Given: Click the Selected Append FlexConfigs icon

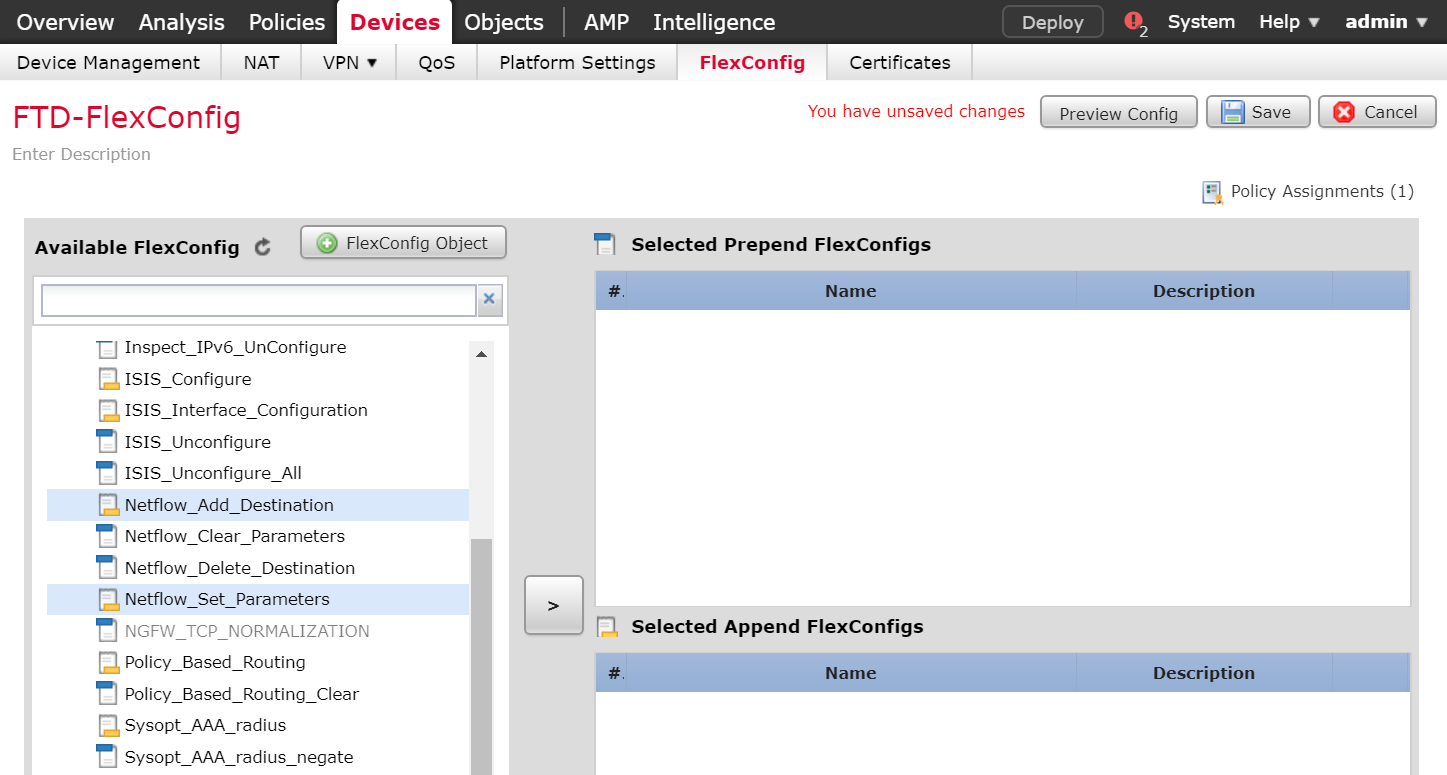Looking at the screenshot, I should pyautogui.click(x=606, y=627).
